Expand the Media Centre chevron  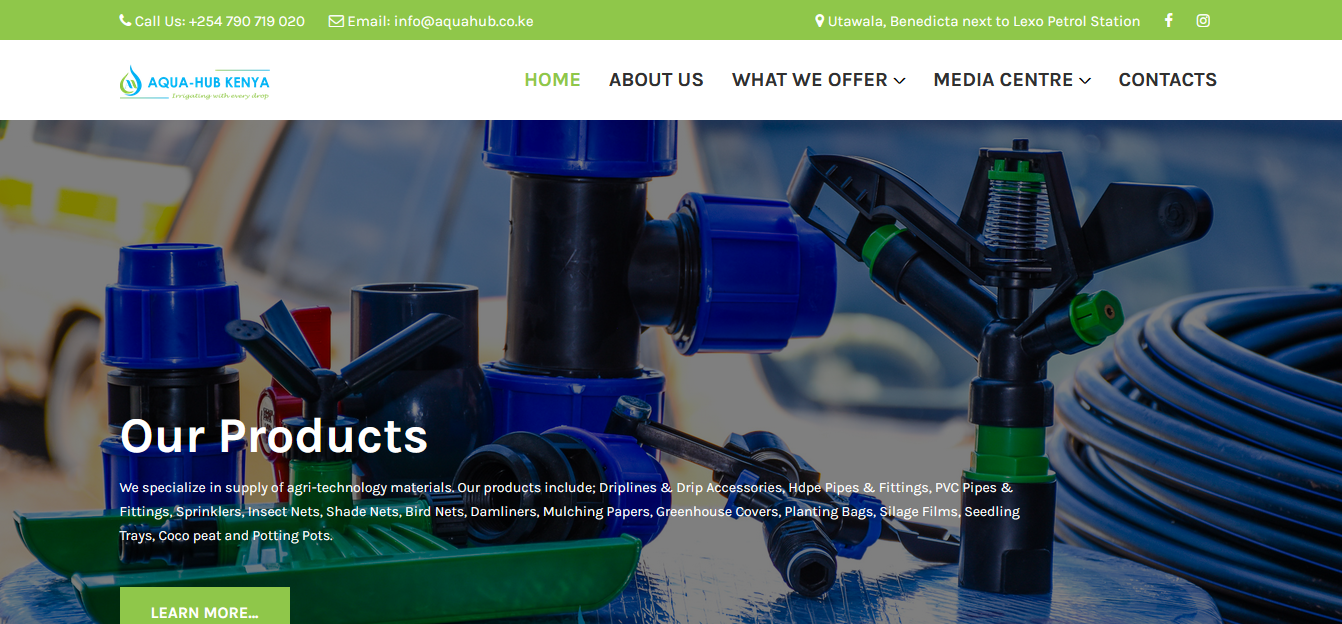[x=1085, y=80]
